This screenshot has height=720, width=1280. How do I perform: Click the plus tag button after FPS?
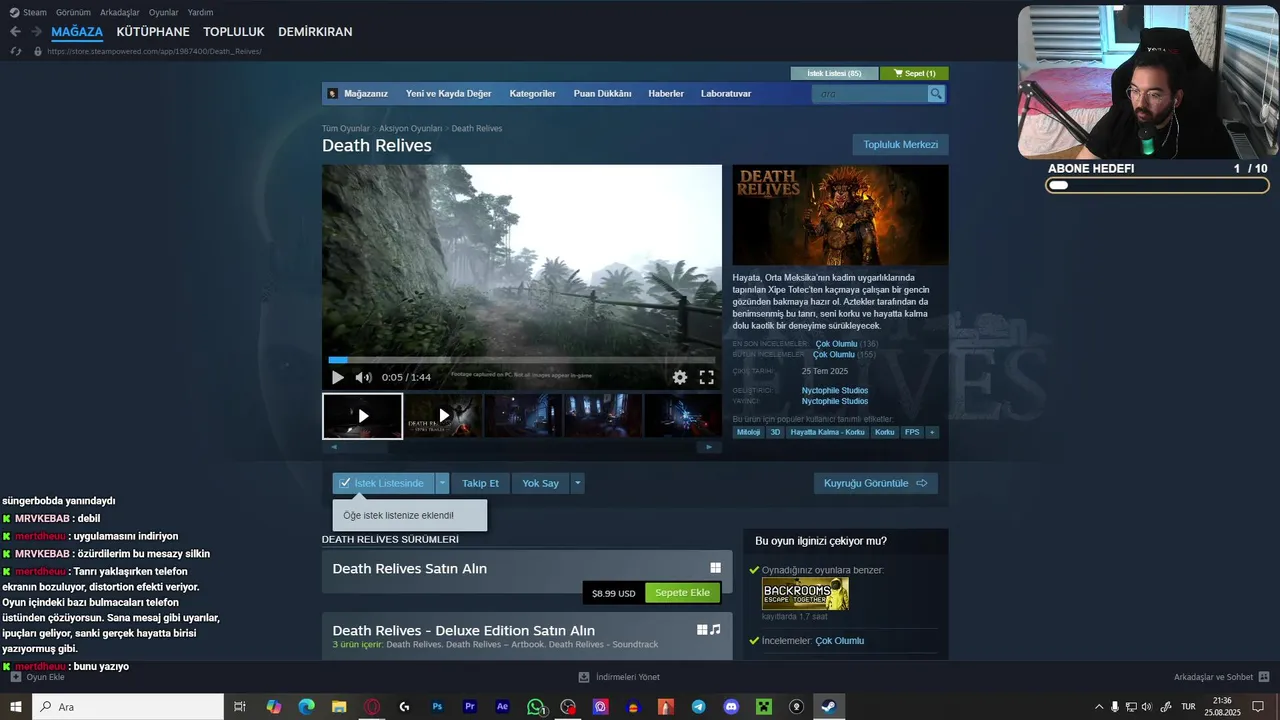tap(932, 433)
